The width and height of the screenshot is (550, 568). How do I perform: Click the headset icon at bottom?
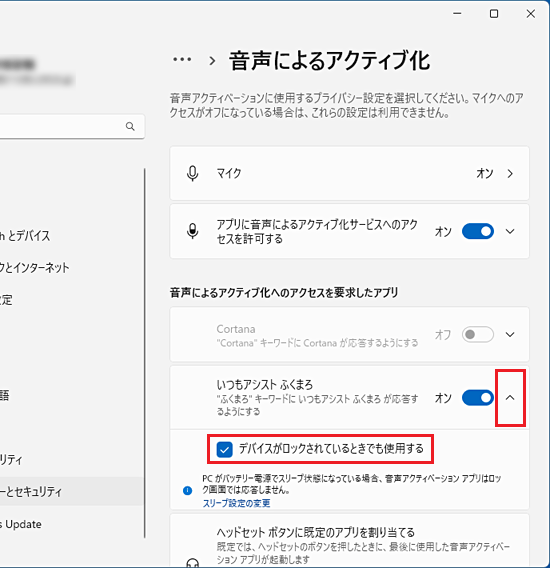pyautogui.click(x=192, y=563)
